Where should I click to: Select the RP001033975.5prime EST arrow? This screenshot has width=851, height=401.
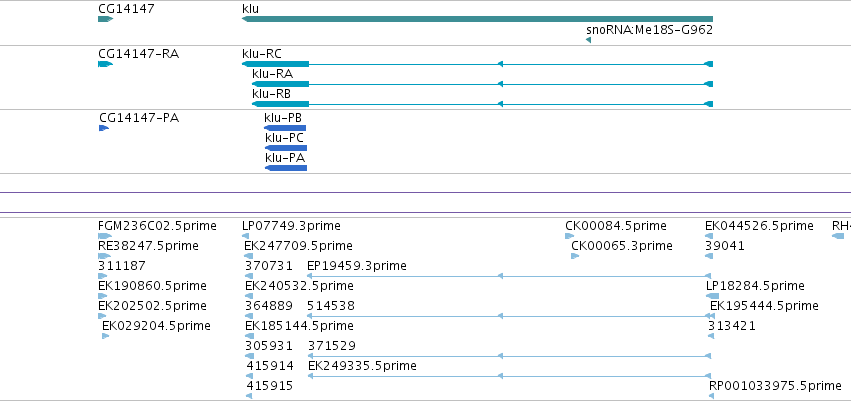pyautogui.click(x=712, y=396)
